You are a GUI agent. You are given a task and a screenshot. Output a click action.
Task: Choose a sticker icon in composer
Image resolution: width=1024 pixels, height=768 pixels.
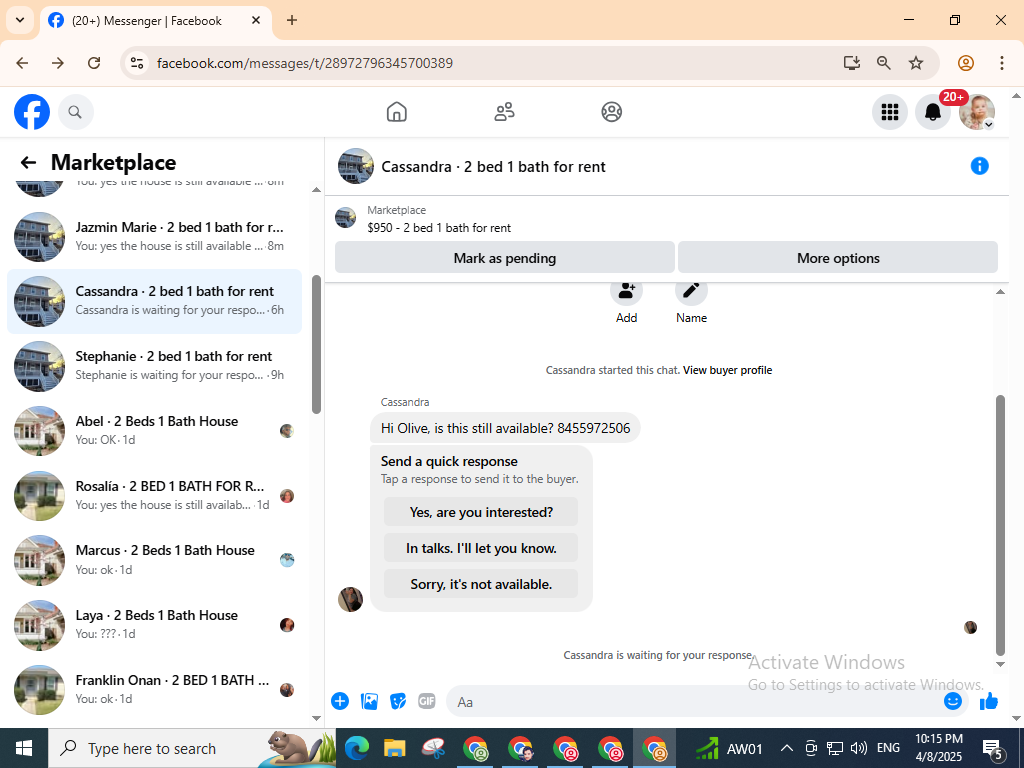[x=398, y=701]
